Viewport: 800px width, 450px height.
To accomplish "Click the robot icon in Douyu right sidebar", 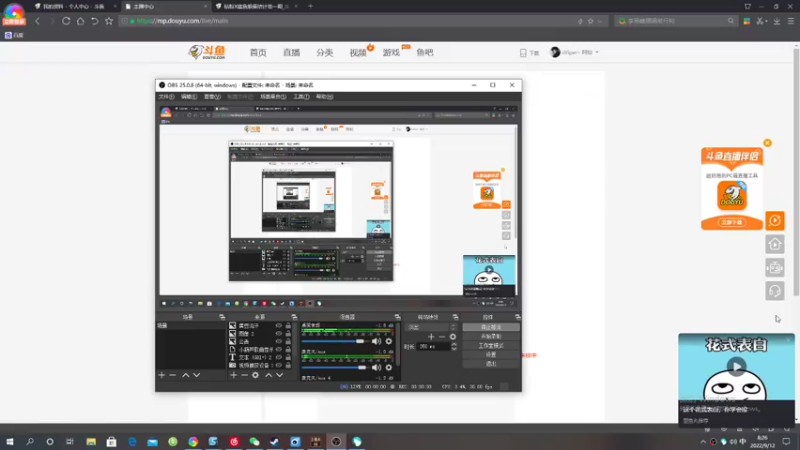I will pos(774,268).
